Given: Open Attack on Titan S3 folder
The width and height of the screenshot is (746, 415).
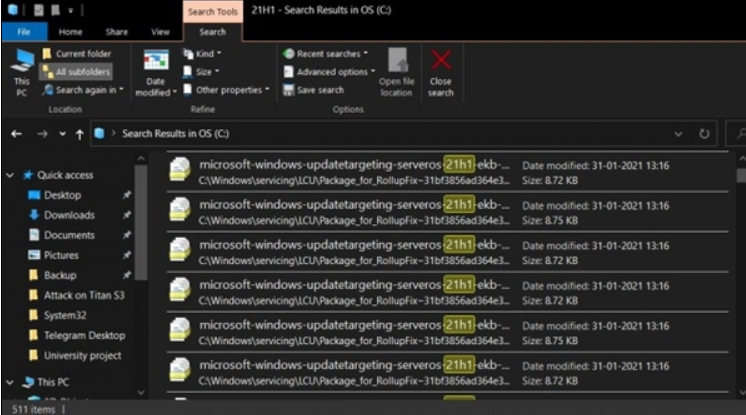Looking at the screenshot, I should tap(84, 295).
